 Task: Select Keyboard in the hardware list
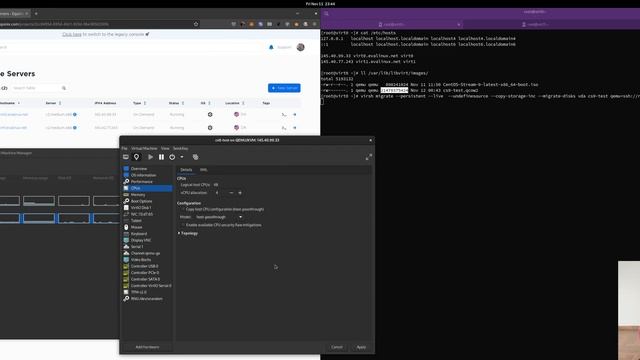(x=147, y=234)
